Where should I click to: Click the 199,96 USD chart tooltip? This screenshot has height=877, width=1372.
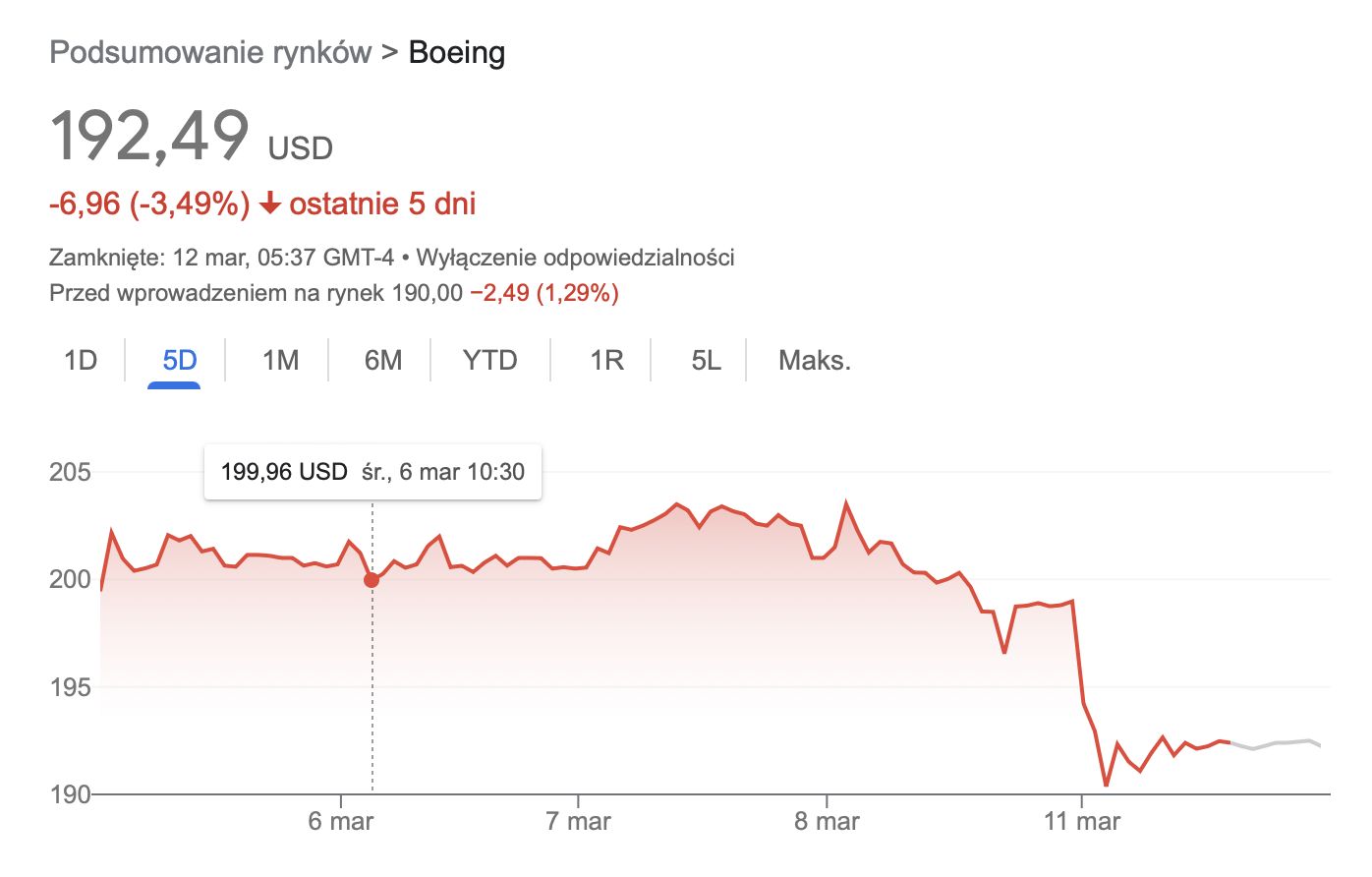[372, 472]
